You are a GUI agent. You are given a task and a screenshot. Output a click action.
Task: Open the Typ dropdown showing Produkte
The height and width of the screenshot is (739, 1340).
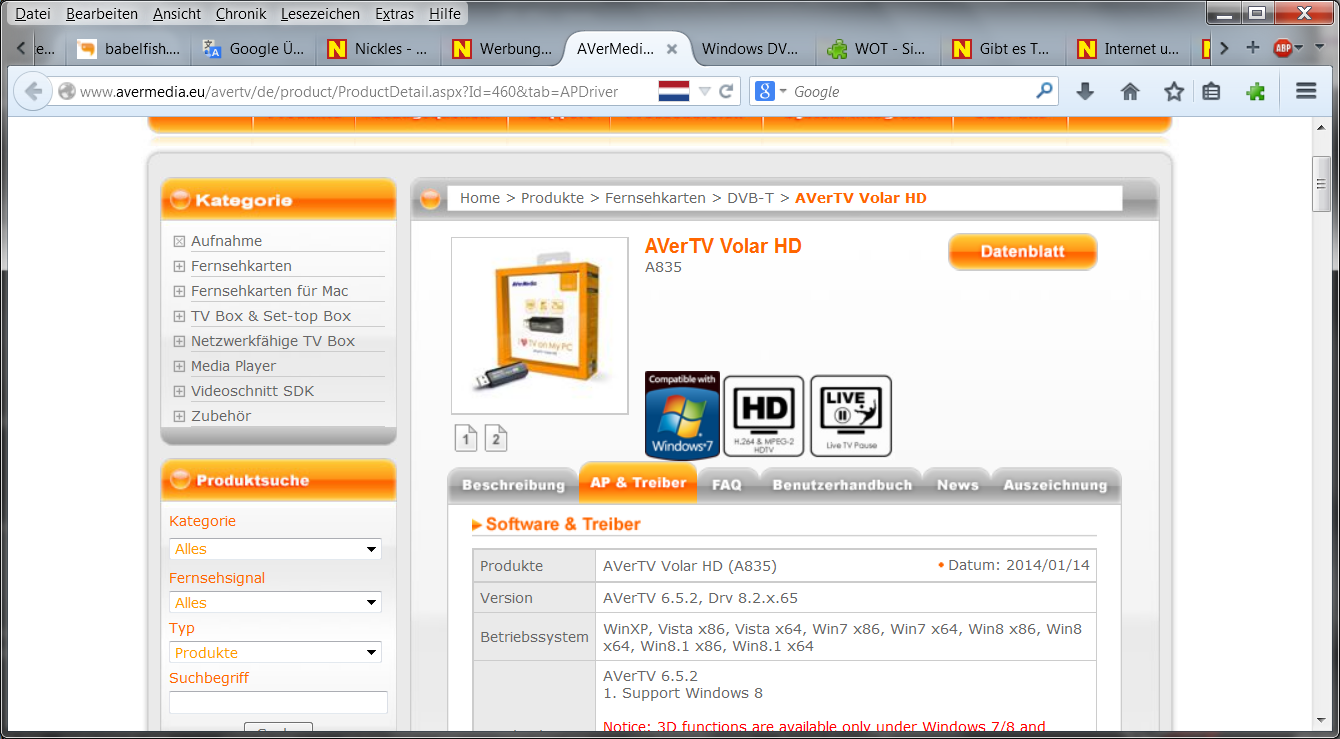275,653
